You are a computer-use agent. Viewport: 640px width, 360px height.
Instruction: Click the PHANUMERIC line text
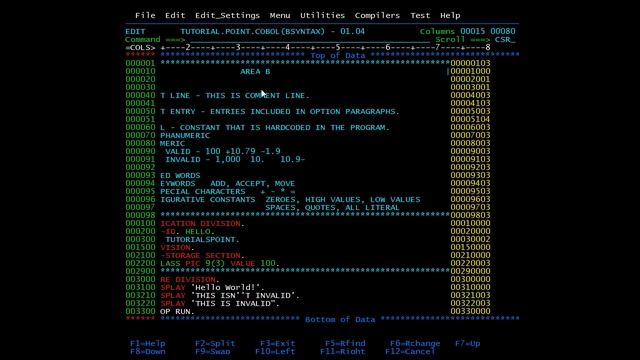click(x=185, y=136)
